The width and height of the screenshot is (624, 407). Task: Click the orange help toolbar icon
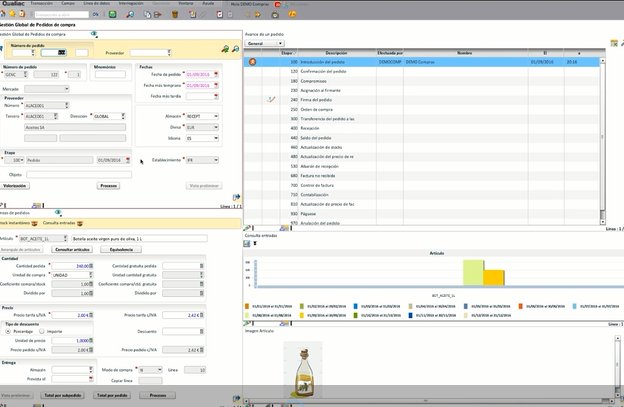click(292, 14)
